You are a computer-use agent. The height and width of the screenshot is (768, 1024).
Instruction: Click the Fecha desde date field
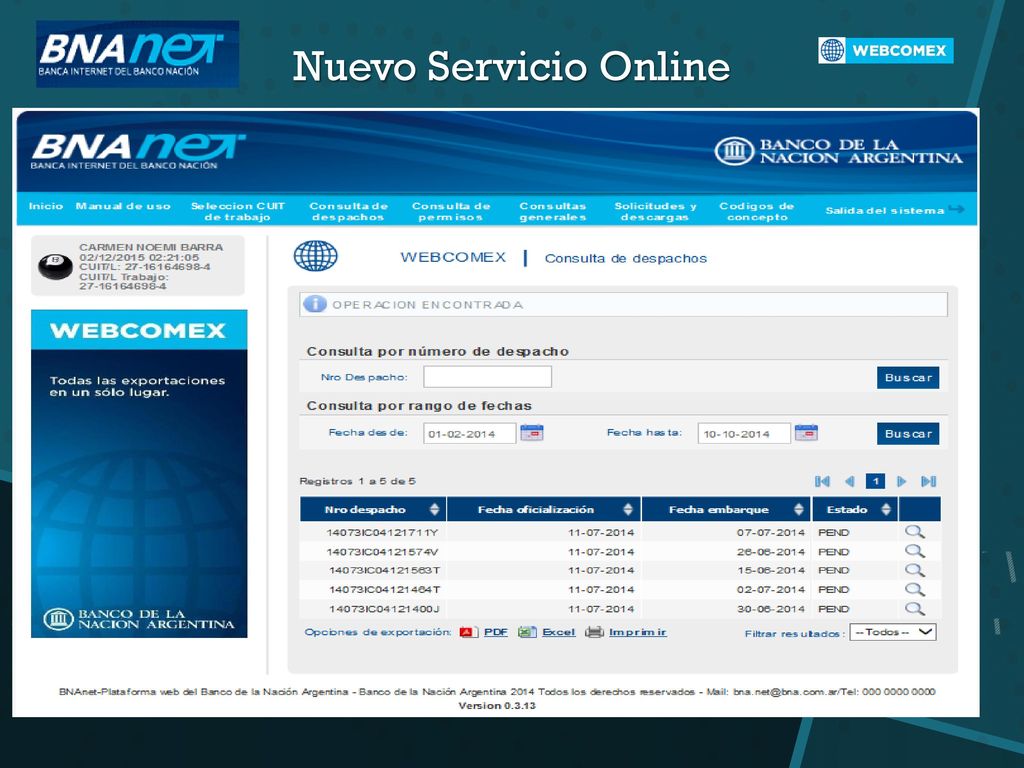pos(470,434)
